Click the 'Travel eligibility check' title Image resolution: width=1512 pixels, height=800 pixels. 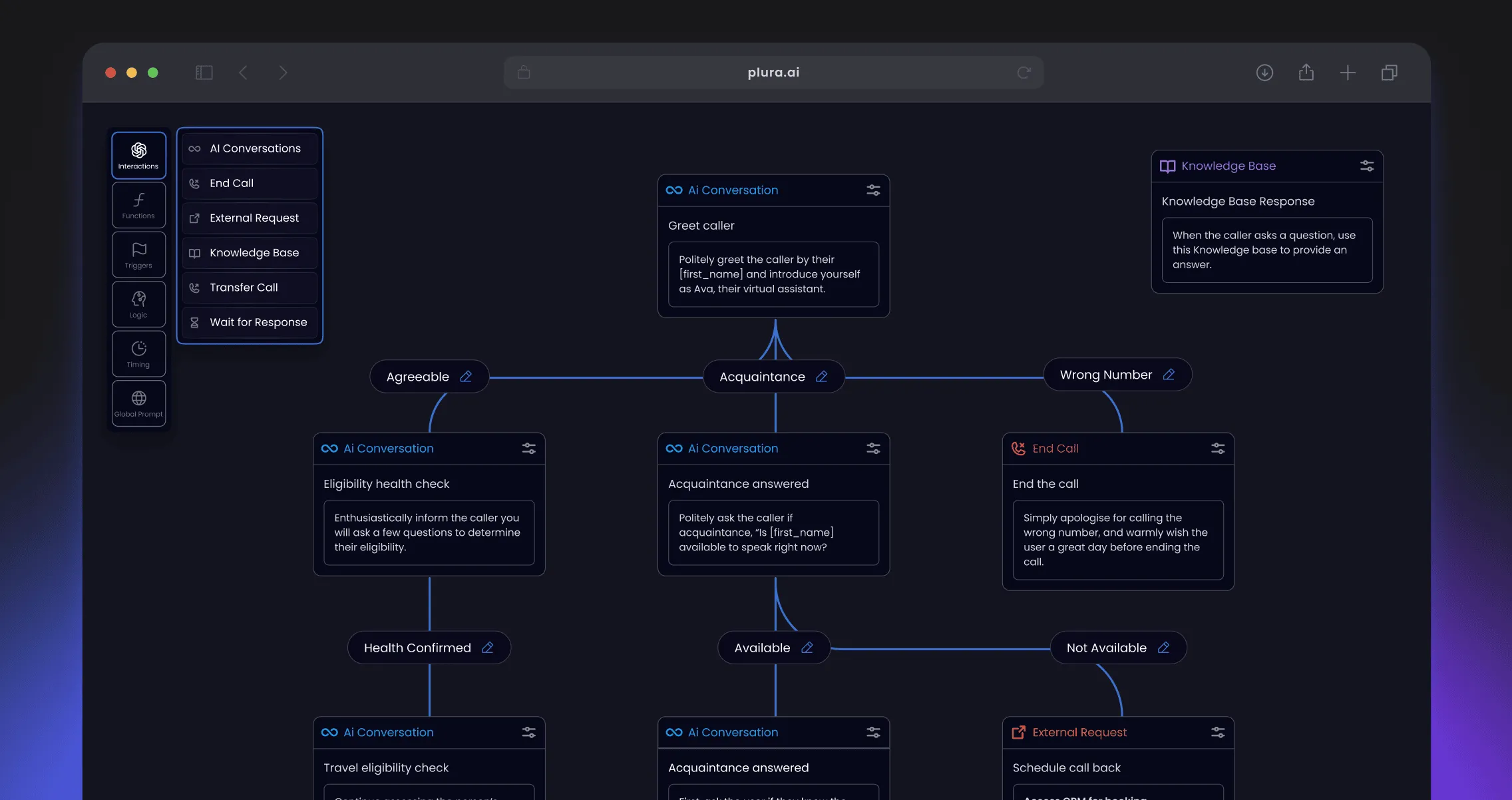coord(386,767)
